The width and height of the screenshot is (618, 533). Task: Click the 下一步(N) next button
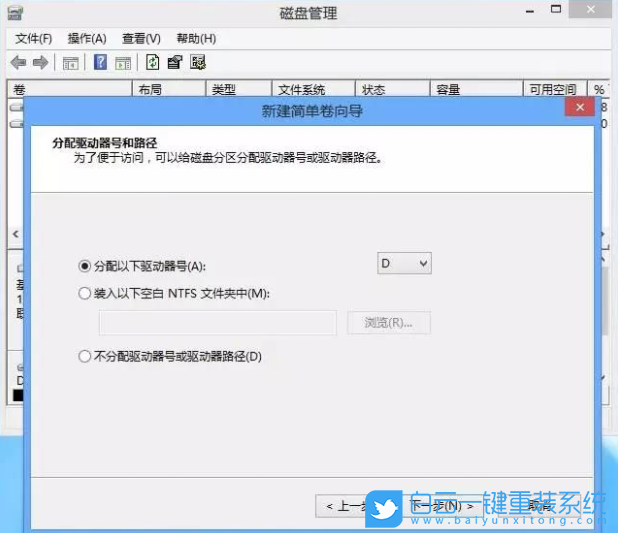pos(441,506)
